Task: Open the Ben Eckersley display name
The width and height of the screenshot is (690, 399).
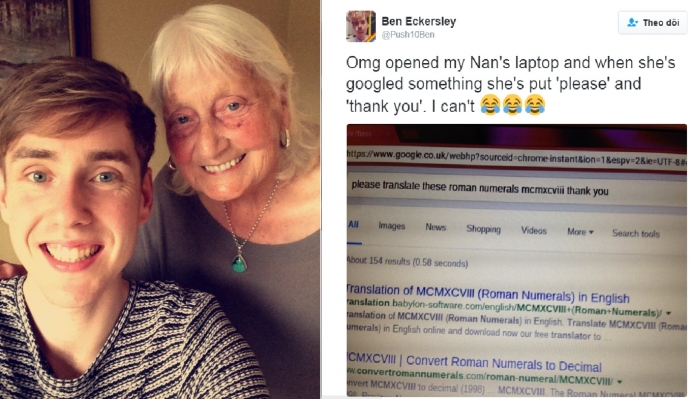Action: coord(418,21)
